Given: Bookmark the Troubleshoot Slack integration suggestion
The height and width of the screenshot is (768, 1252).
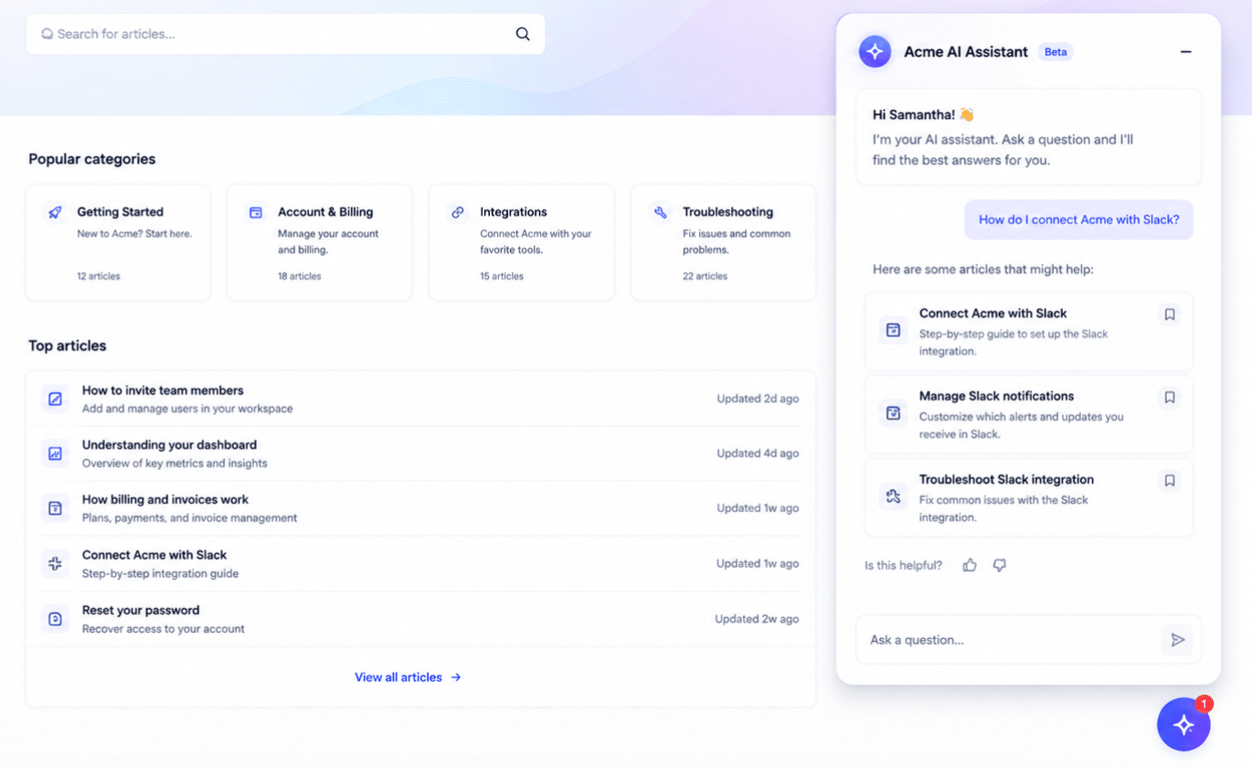Looking at the screenshot, I should tap(1169, 481).
